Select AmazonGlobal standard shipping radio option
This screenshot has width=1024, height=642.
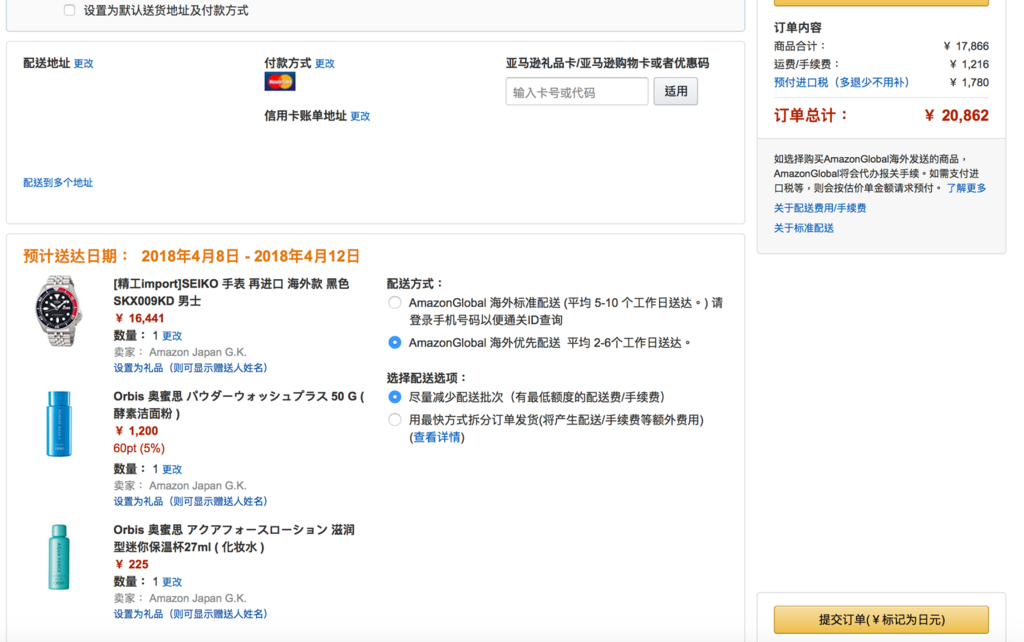tap(395, 303)
